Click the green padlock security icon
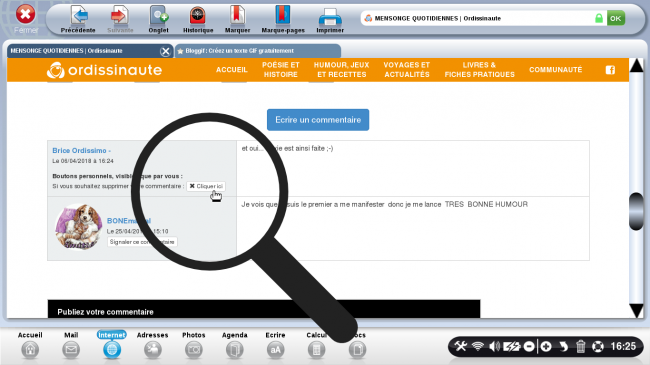 click(599, 18)
